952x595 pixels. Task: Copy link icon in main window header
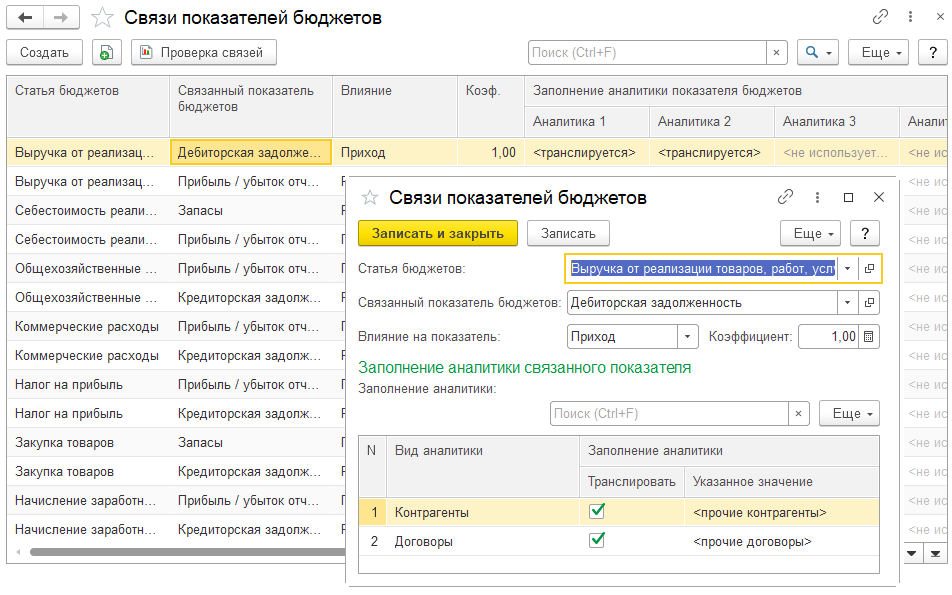pyautogui.click(x=880, y=17)
